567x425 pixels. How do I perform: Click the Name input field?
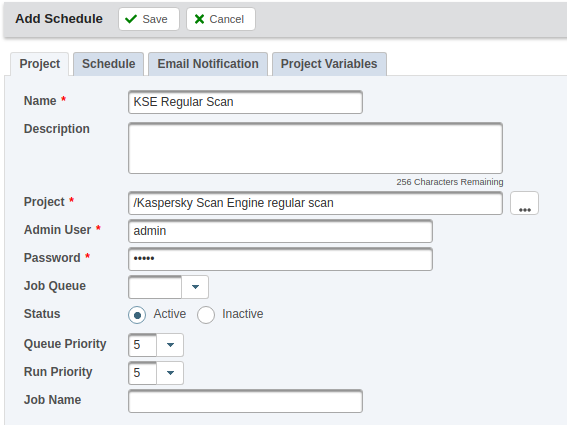[x=245, y=102]
